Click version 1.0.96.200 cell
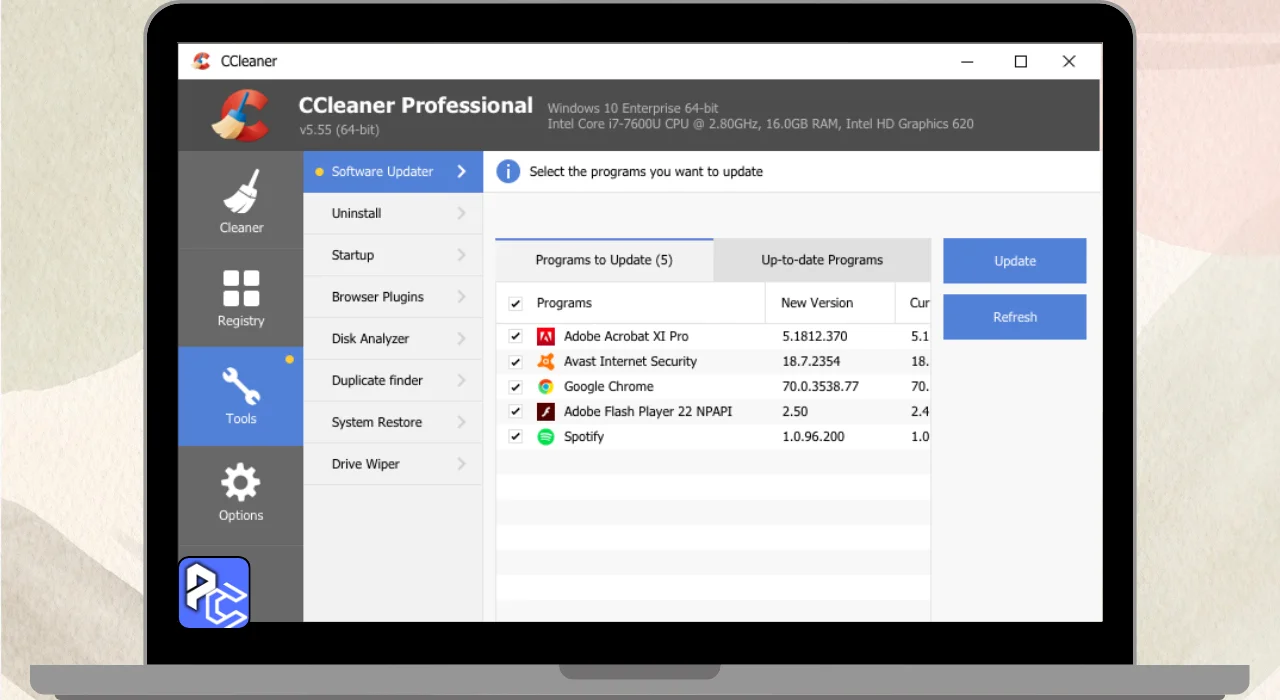Screen dimensions: 1280x700 tap(813, 436)
